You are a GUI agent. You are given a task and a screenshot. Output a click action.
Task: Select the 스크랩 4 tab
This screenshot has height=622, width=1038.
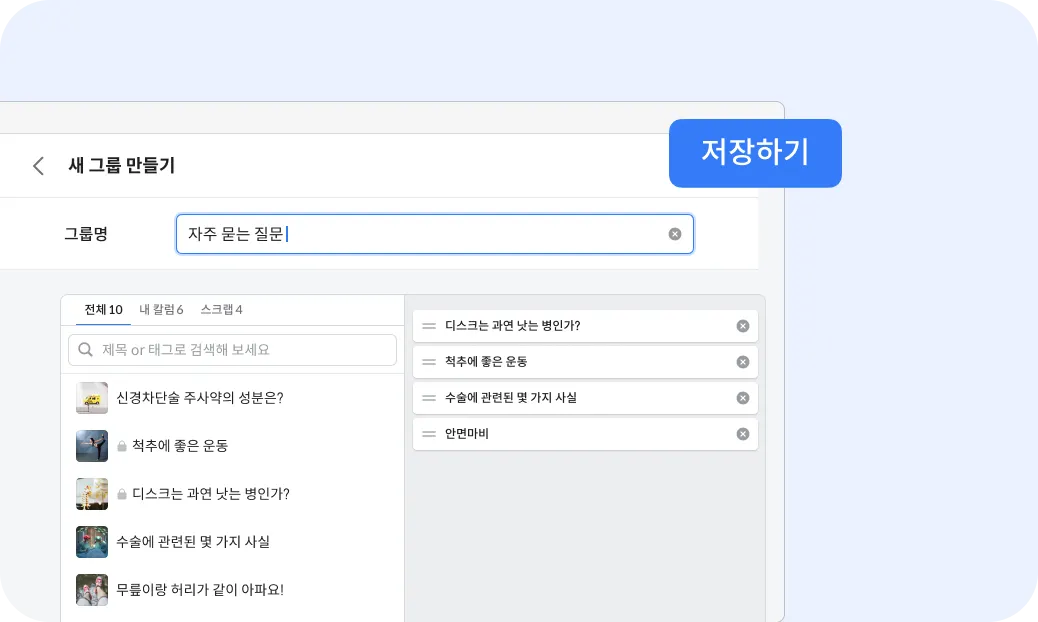(221, 310)
